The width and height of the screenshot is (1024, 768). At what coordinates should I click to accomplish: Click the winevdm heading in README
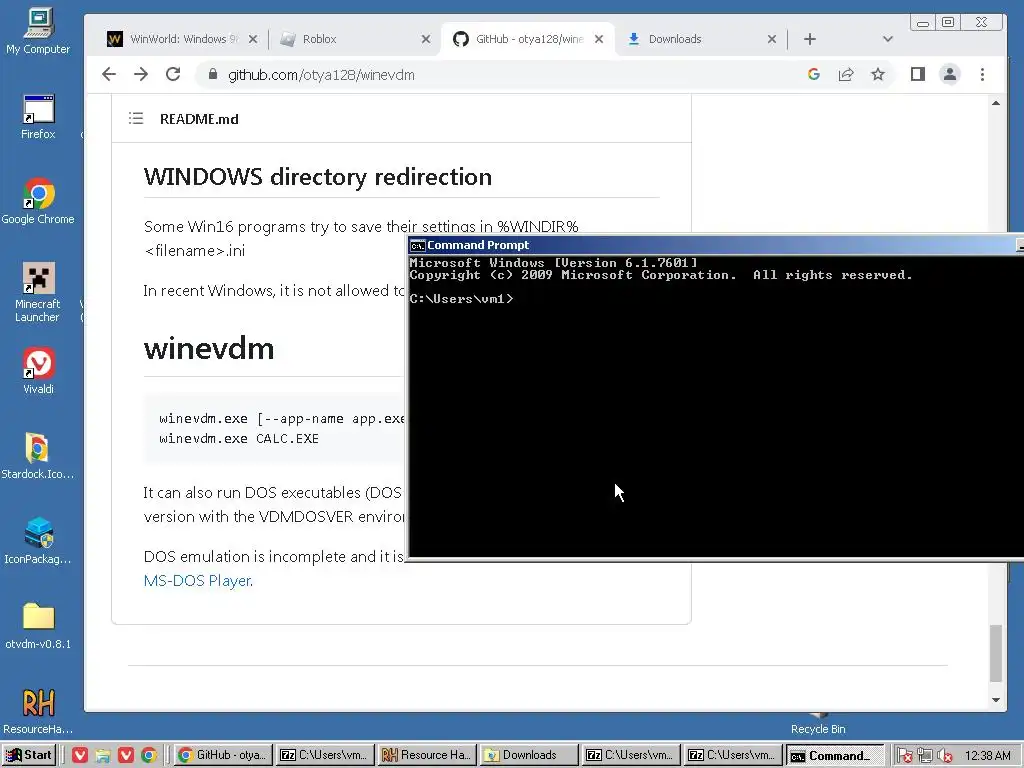[x=209, y=348]
